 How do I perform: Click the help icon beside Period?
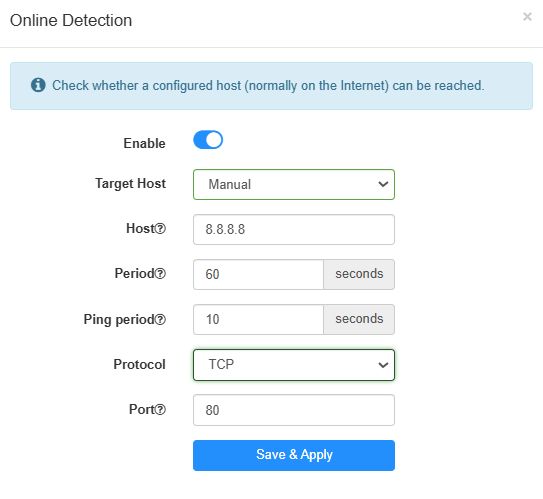pos(160,274)
